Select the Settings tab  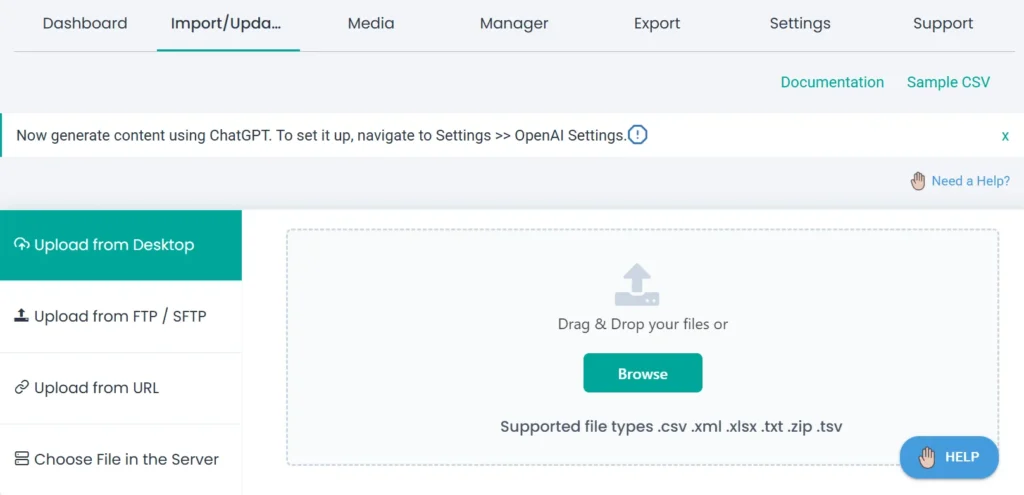tap(800, 23)
